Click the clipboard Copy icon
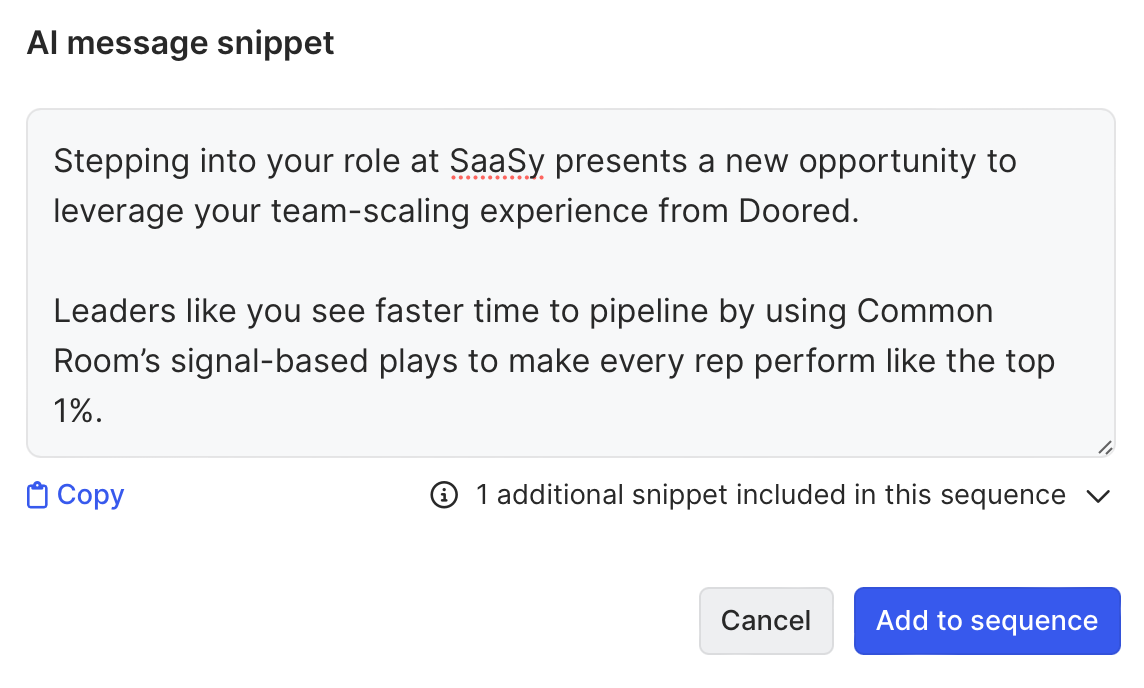Screen dimensions: 1144x688 coord(37,496)
